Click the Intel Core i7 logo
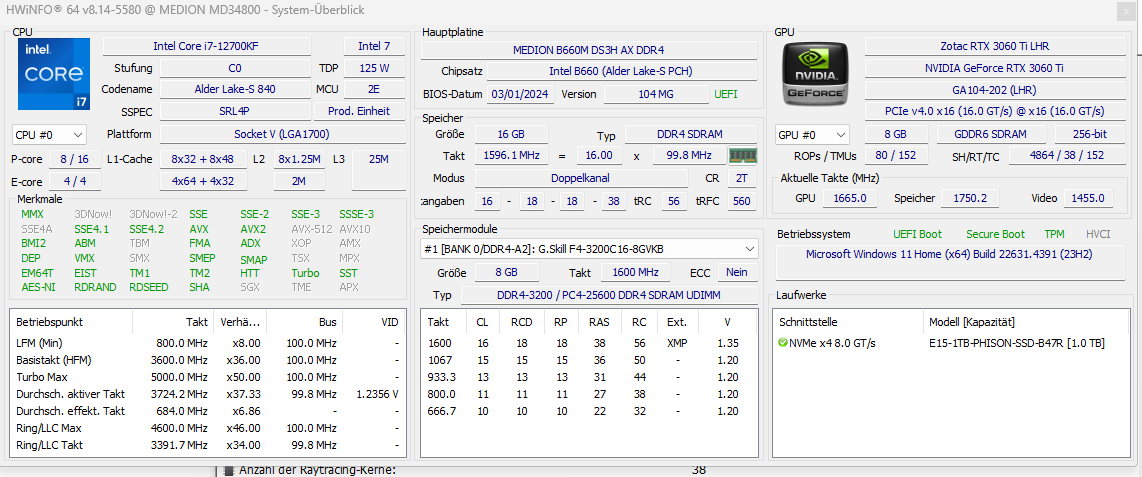The image size is (1142, 477). 53,74
